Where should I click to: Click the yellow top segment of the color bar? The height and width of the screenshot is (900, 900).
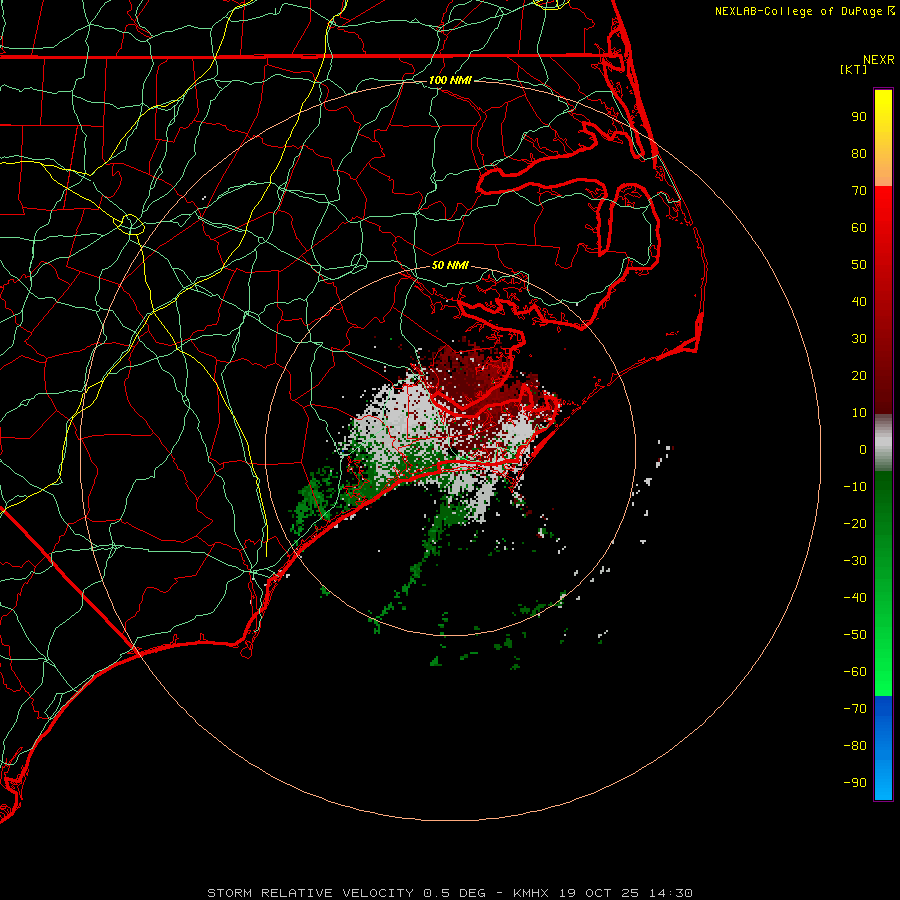tap(883, 138)
